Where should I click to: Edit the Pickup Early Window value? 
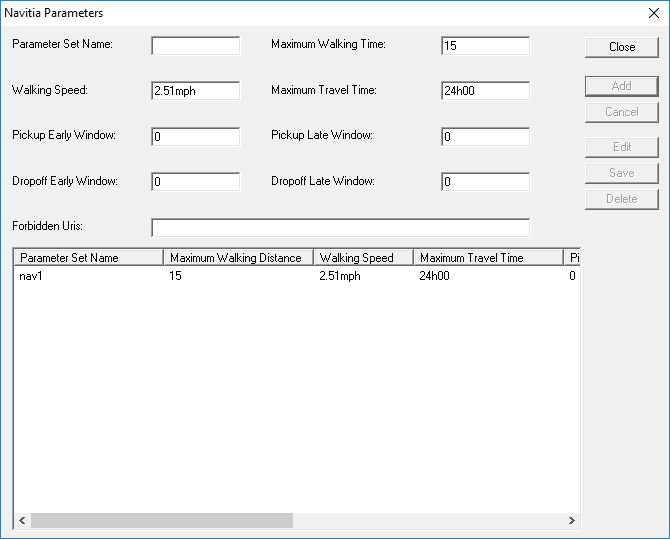pos(195,136)
